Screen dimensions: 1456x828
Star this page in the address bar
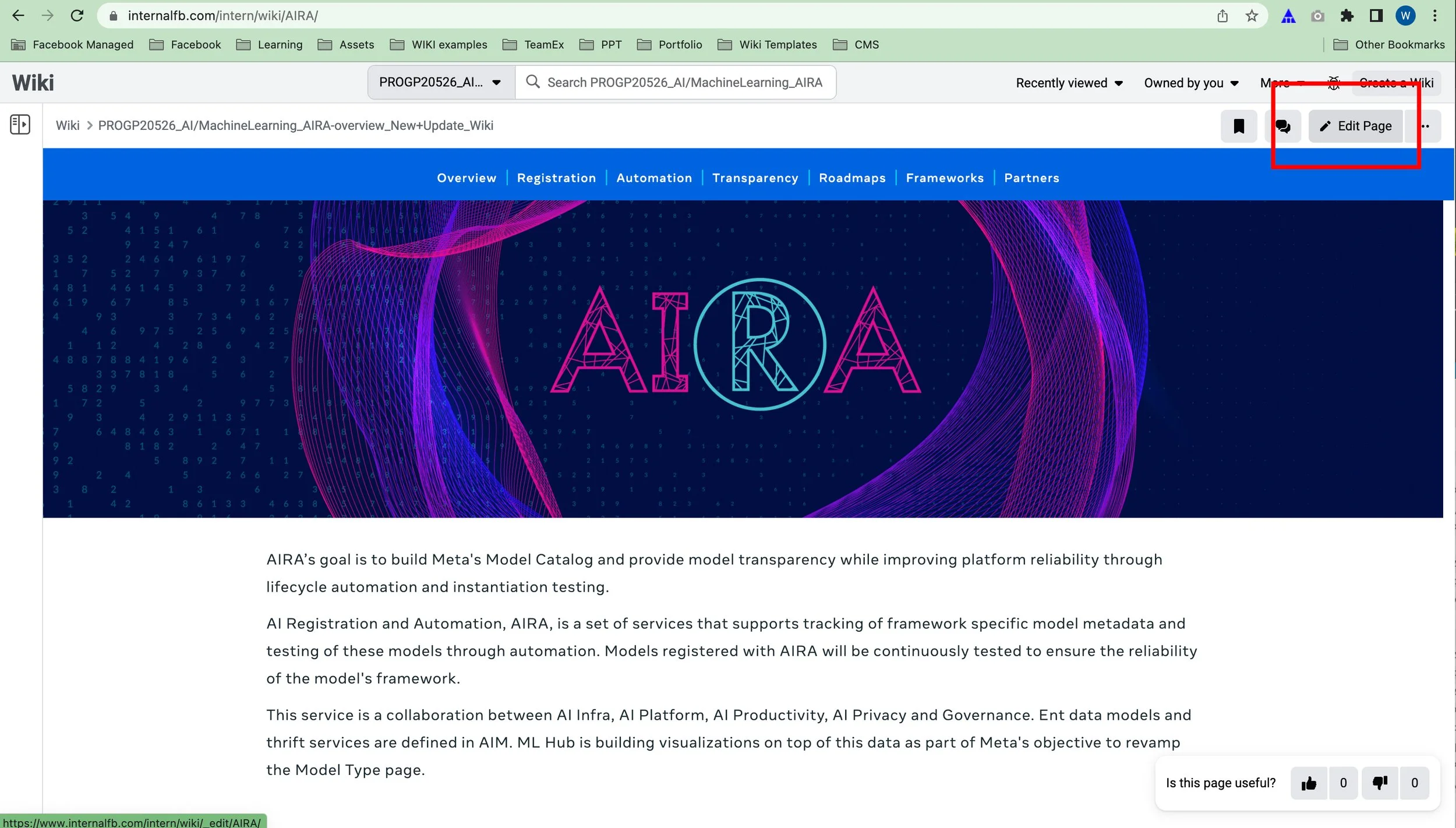(1252, 16)
